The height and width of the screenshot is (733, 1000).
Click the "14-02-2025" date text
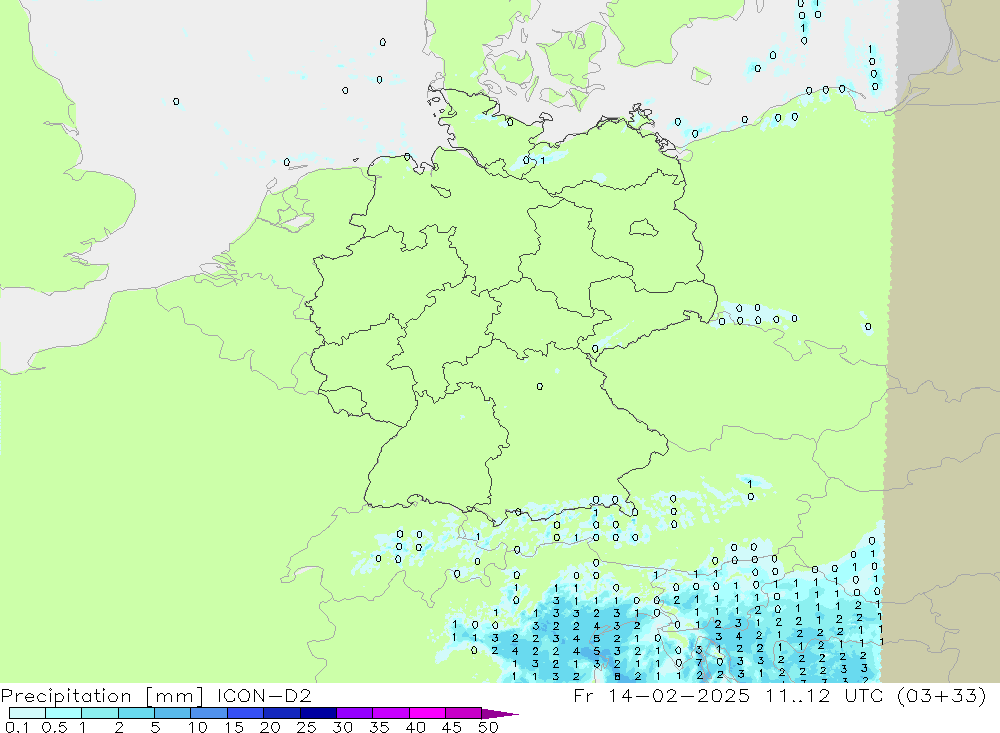click(x=678, y=695)
